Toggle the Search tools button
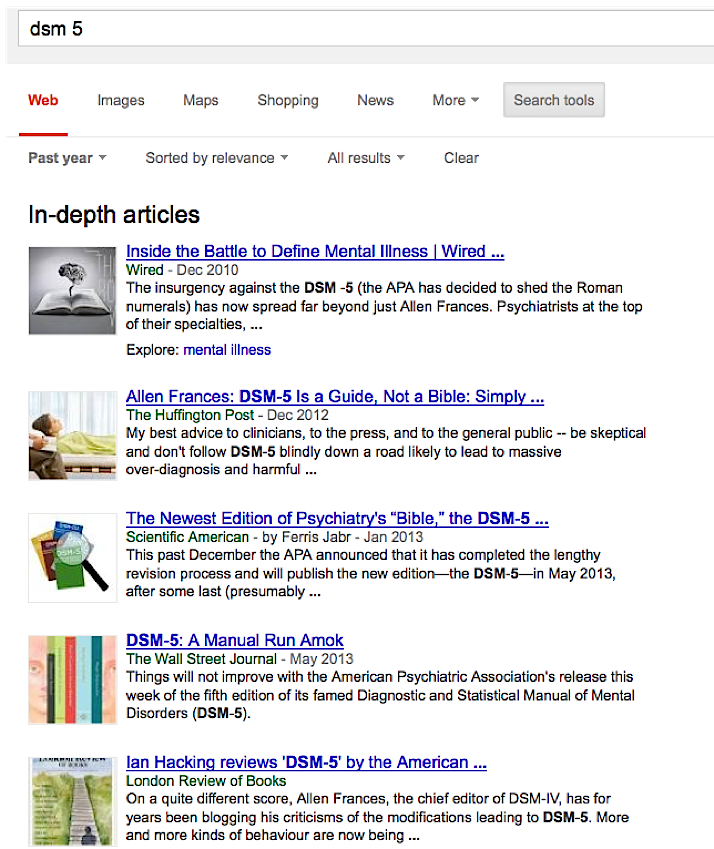Screen dimensions: 714x849 pyautogui.click(x=554, y=100)
